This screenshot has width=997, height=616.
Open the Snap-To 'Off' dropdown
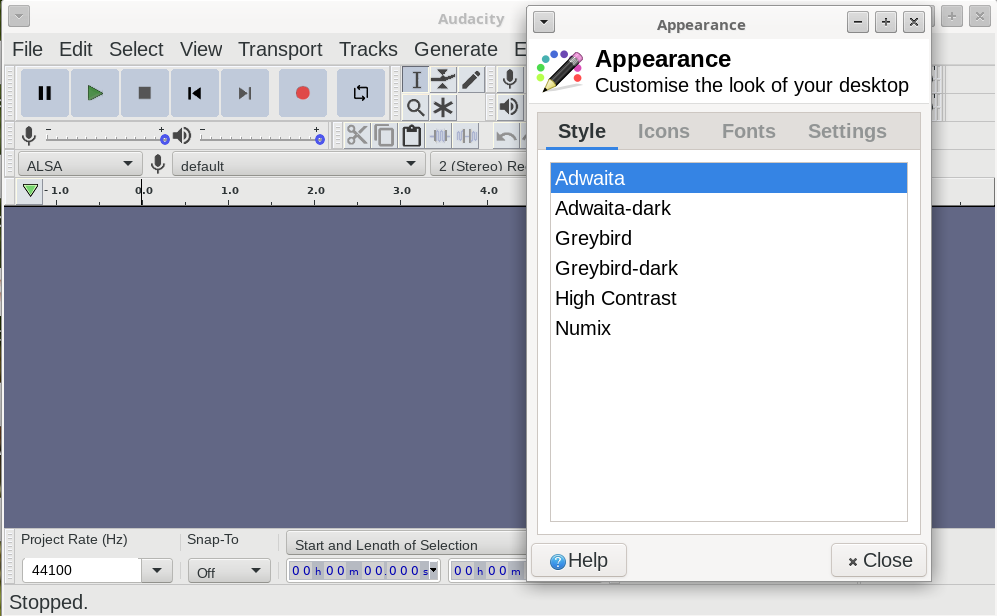(x=229, y=572)
